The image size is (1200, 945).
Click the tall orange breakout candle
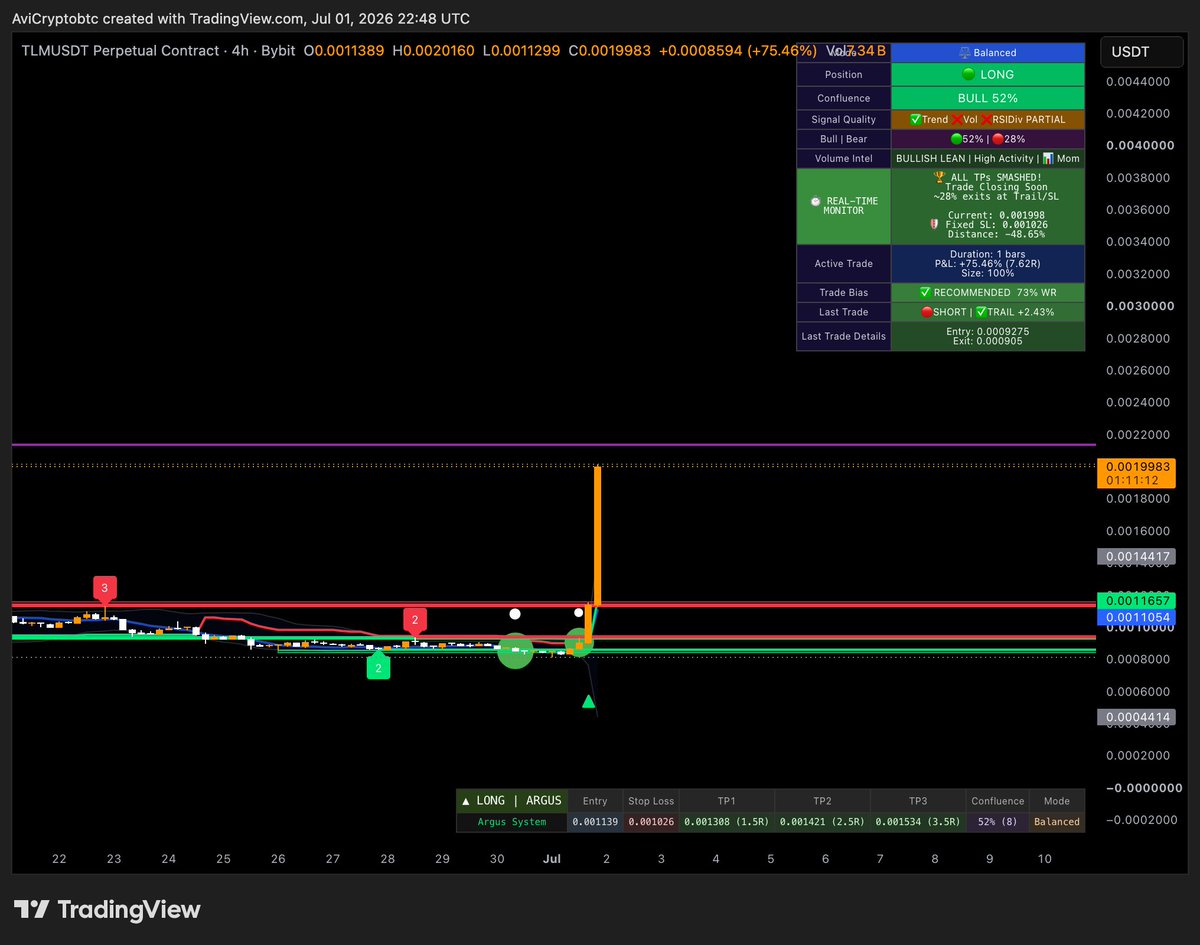(x=597, y=535)
